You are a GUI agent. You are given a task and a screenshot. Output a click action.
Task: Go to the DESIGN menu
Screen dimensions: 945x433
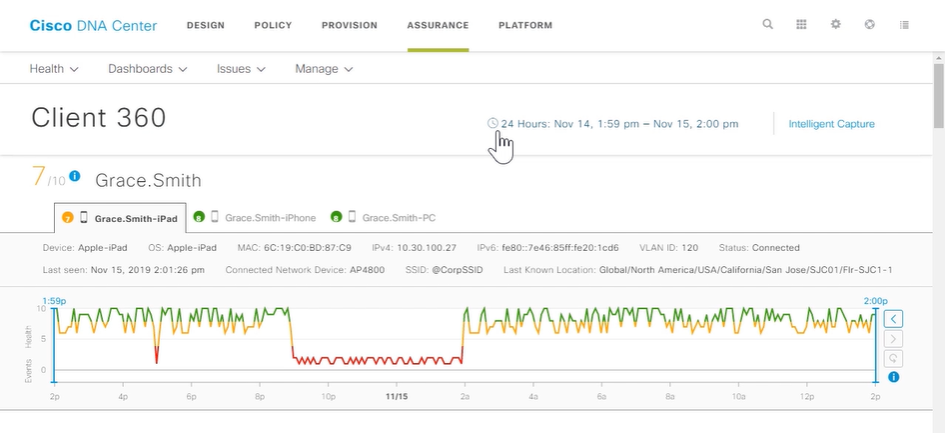(206, 25)
